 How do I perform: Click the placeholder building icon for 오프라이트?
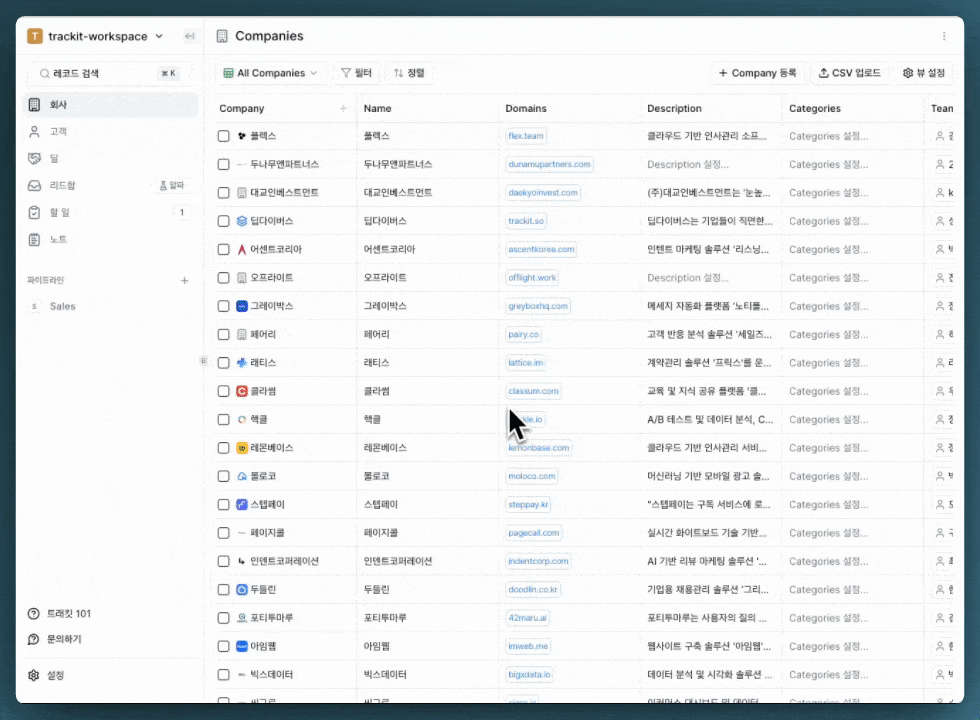click(x=242, y=278)
